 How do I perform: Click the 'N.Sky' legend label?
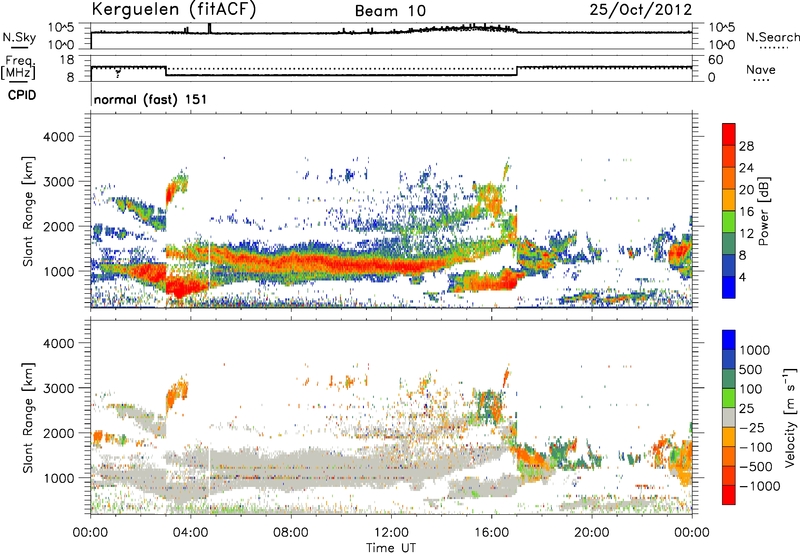tap(19, 37)
